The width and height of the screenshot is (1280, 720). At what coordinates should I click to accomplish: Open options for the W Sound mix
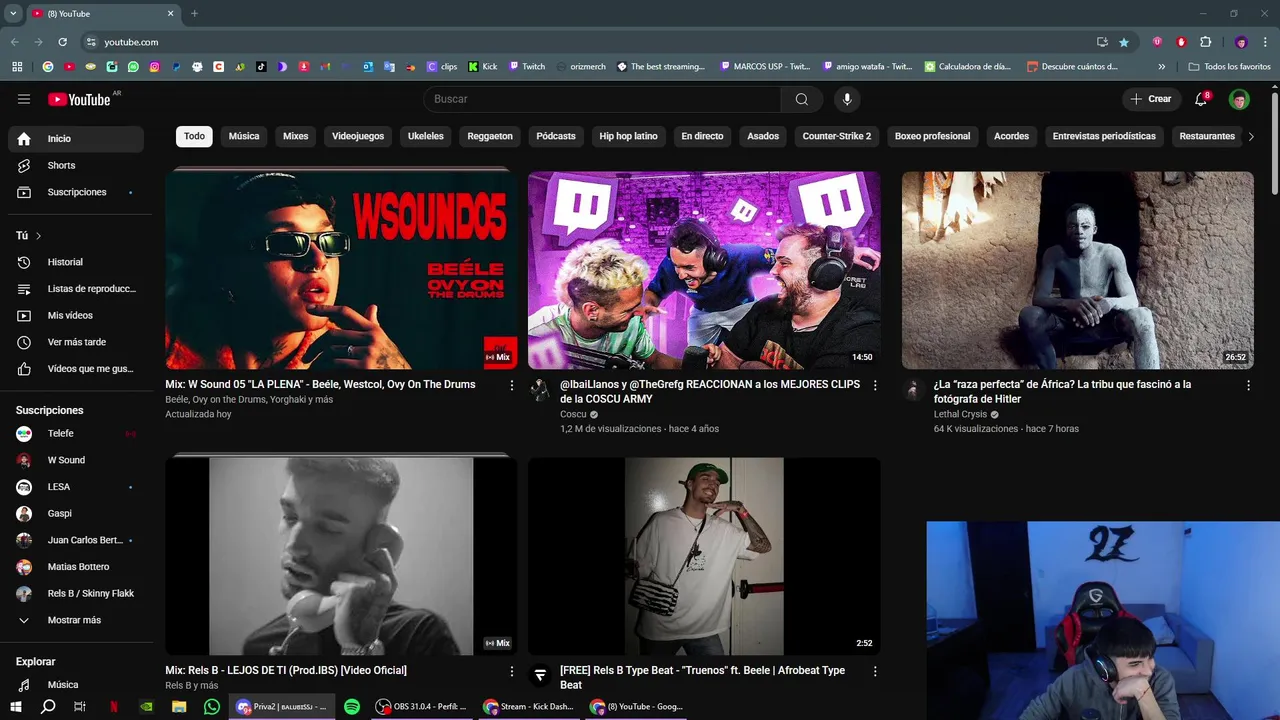click(x=512, y=385)
